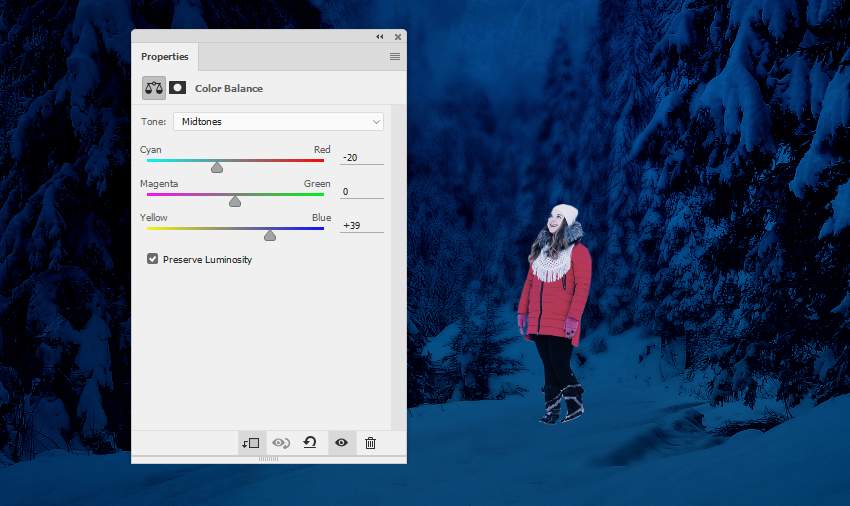
Task: Delete the Color Balance adjustment layer
Action: click(370, 443)
